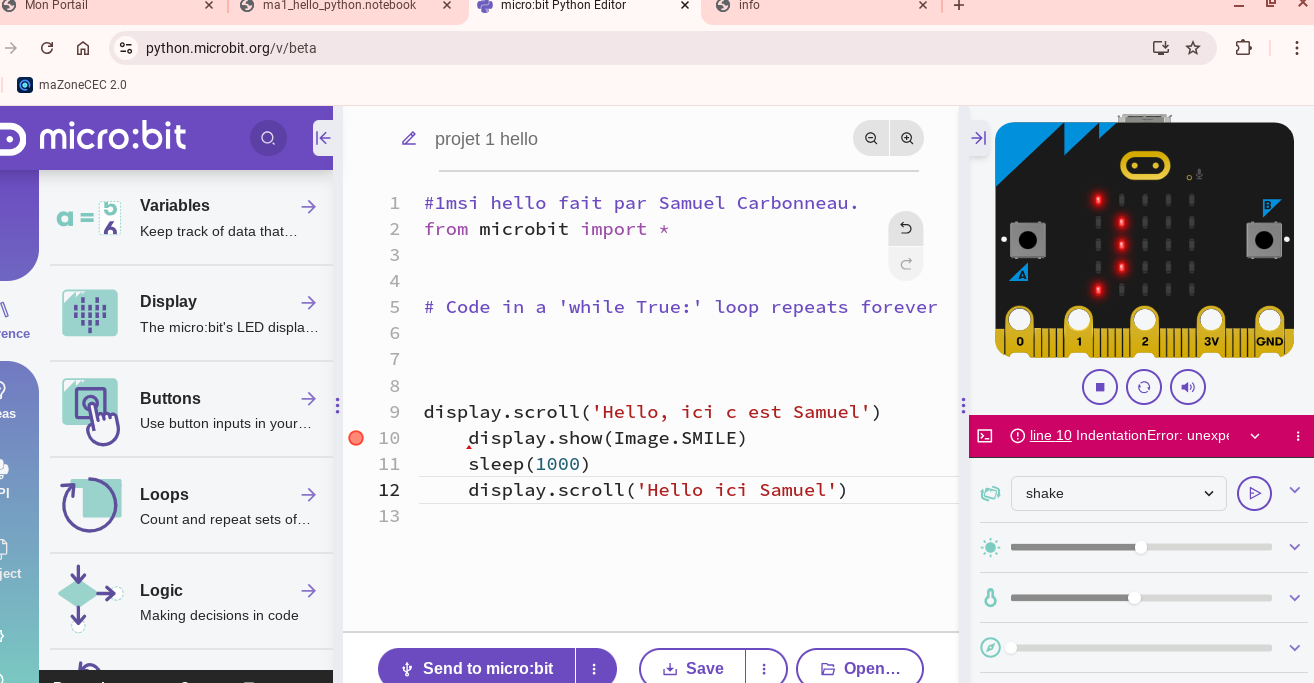1314x683 pixels.
Task: Open more save options menu
Action: (x=765, y=668)
